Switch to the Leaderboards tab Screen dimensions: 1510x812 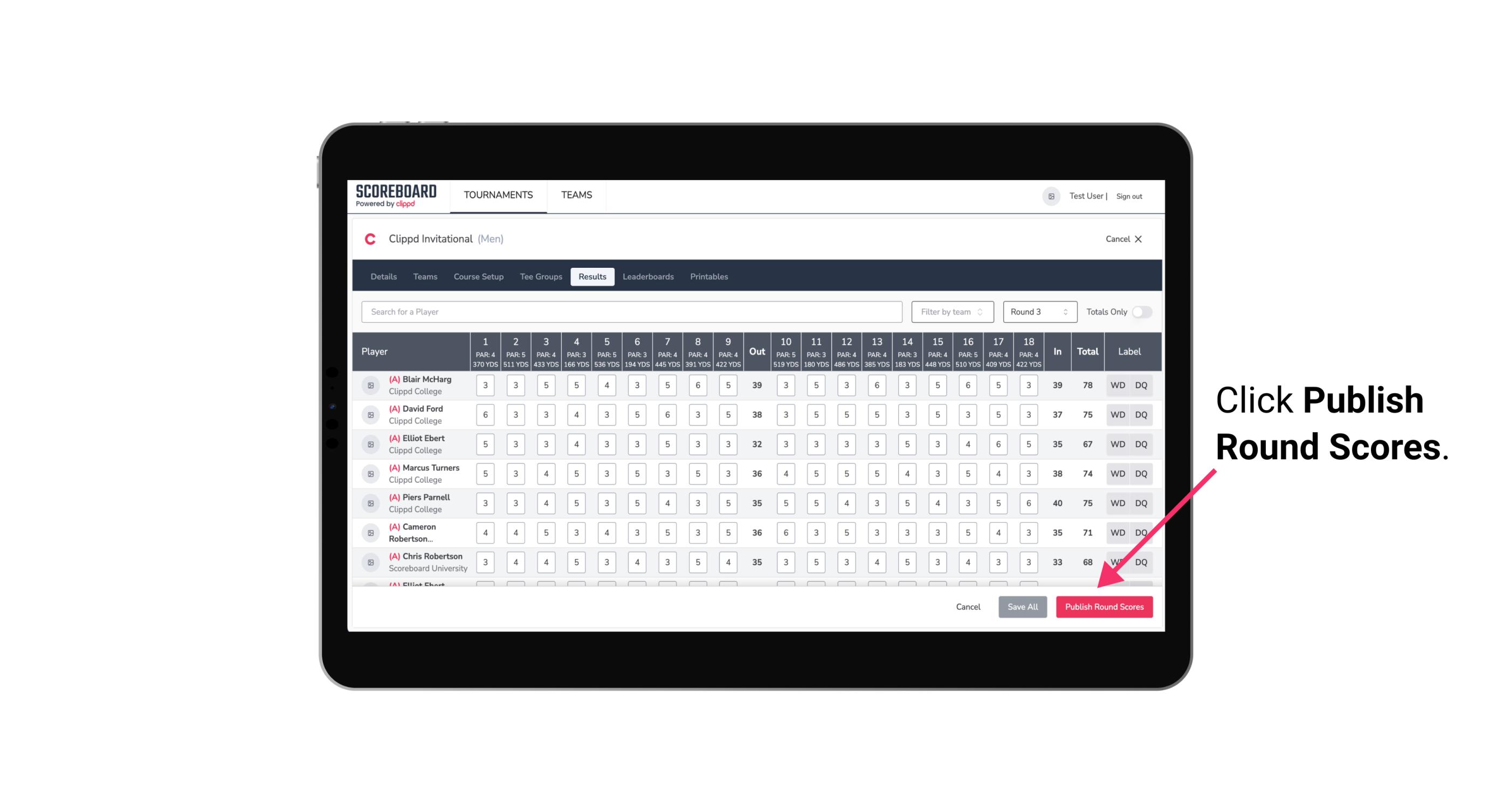pyautogui.click(x=647, y=277)
